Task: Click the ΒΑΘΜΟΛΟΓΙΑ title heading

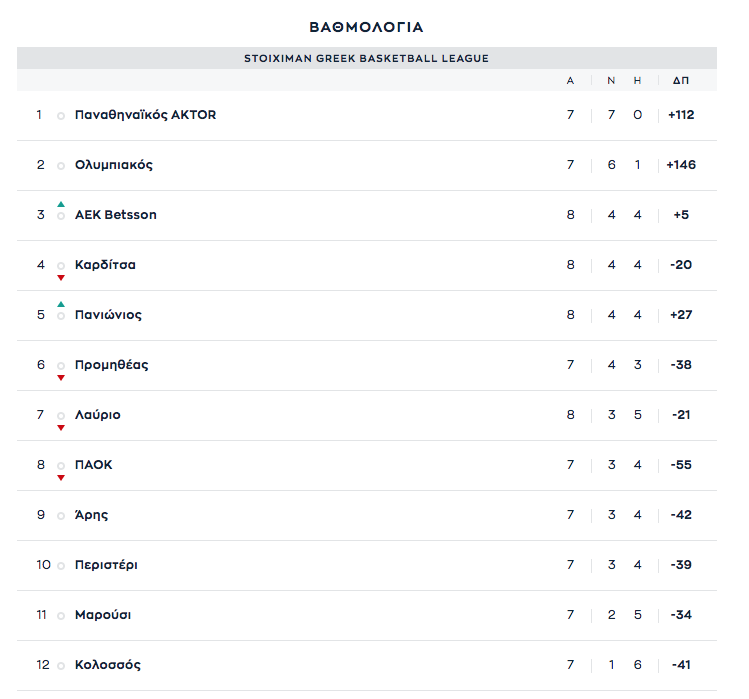Action: point(366,27)
